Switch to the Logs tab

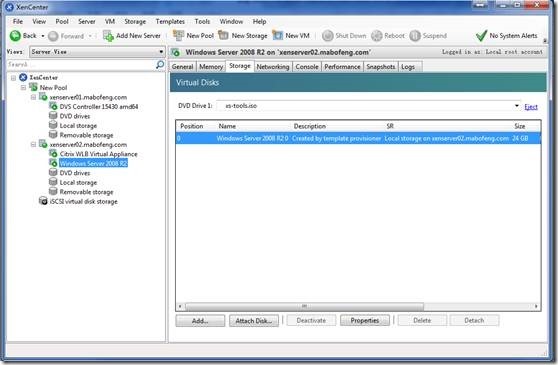click(408, 67)
